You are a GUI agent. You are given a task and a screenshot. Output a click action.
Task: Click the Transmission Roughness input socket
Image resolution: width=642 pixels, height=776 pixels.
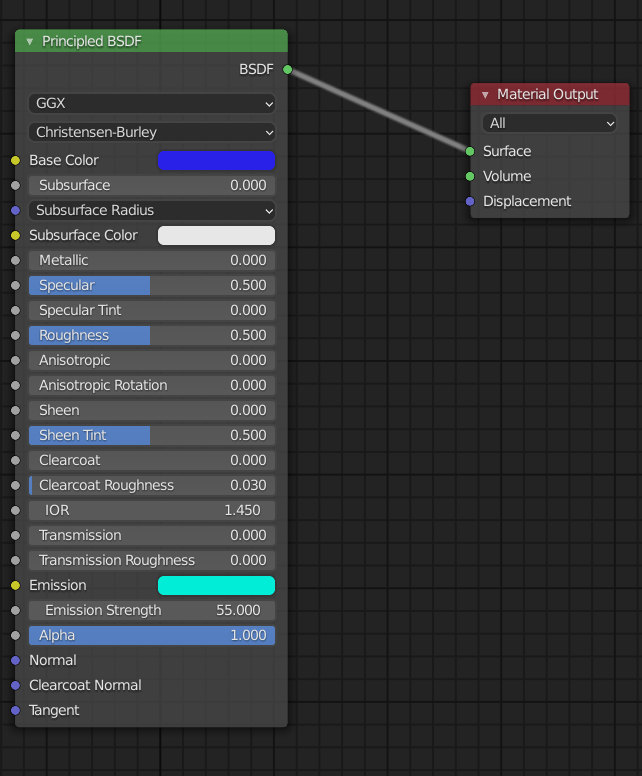tap(15, 560)
